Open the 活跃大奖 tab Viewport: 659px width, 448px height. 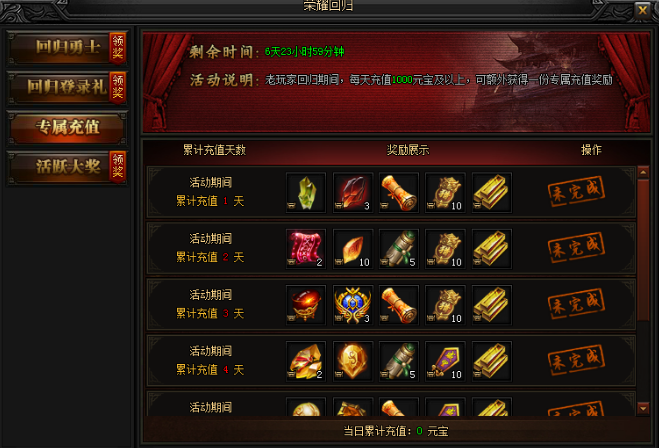[67, 167]
